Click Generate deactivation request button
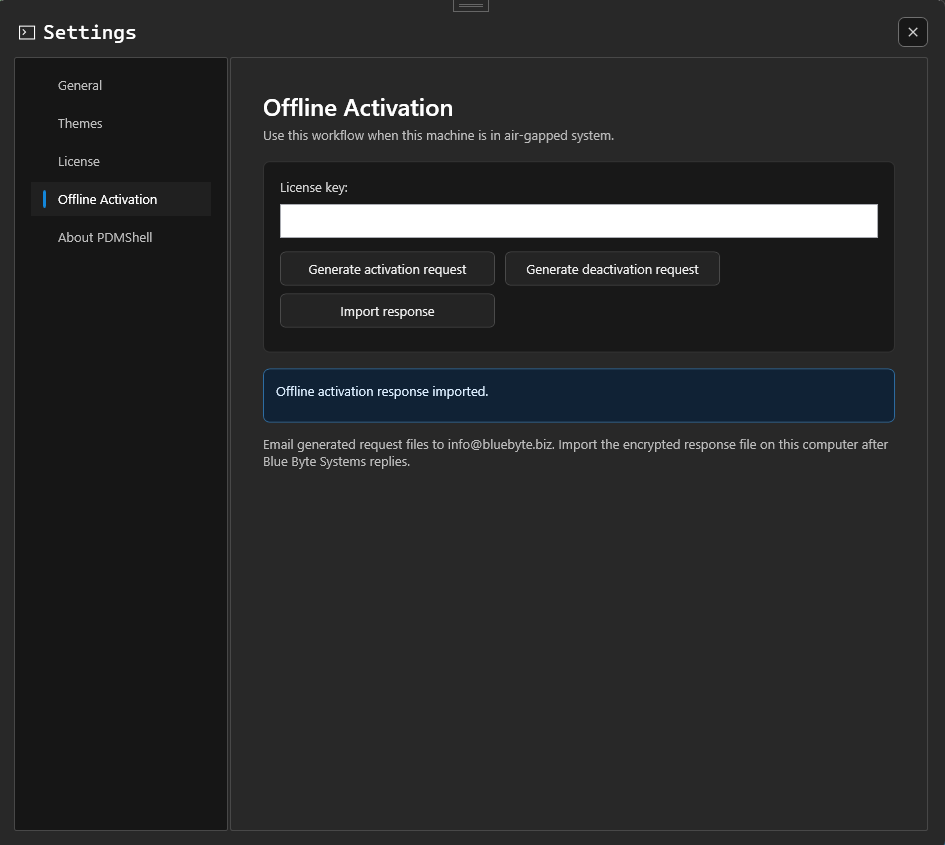 pos(612,269)
